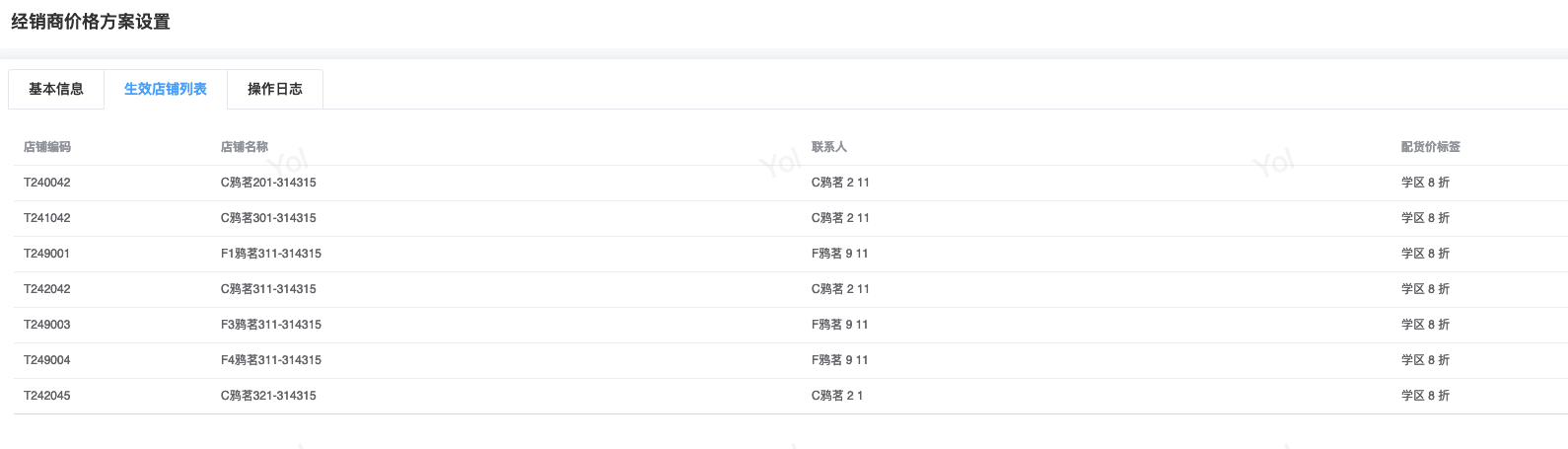Click the 配货价标签 column header
Viewport: 1568px width, 449px height.
point(1430,147)
